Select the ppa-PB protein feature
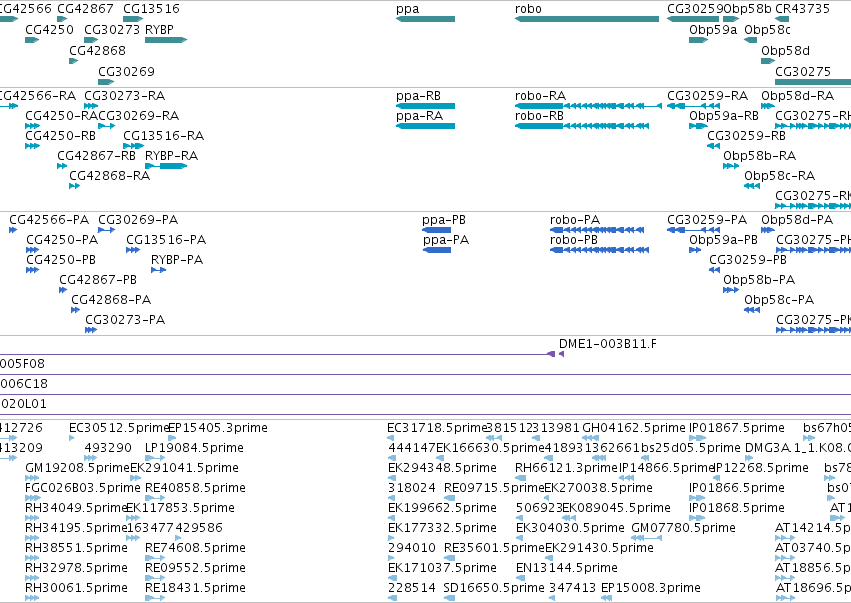The image size is (851, 603). pyautogui.click(x=436, y=230)
